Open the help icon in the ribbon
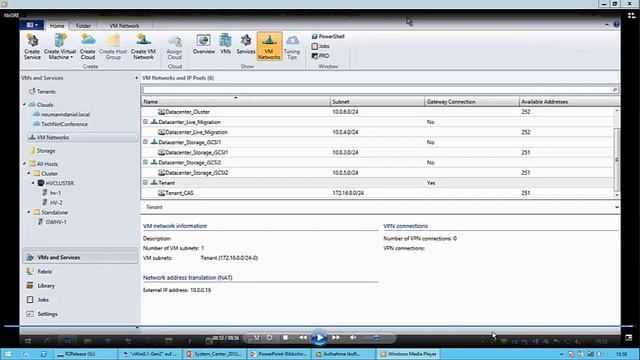The image size is (640, 360). click(x=616, y=24)
